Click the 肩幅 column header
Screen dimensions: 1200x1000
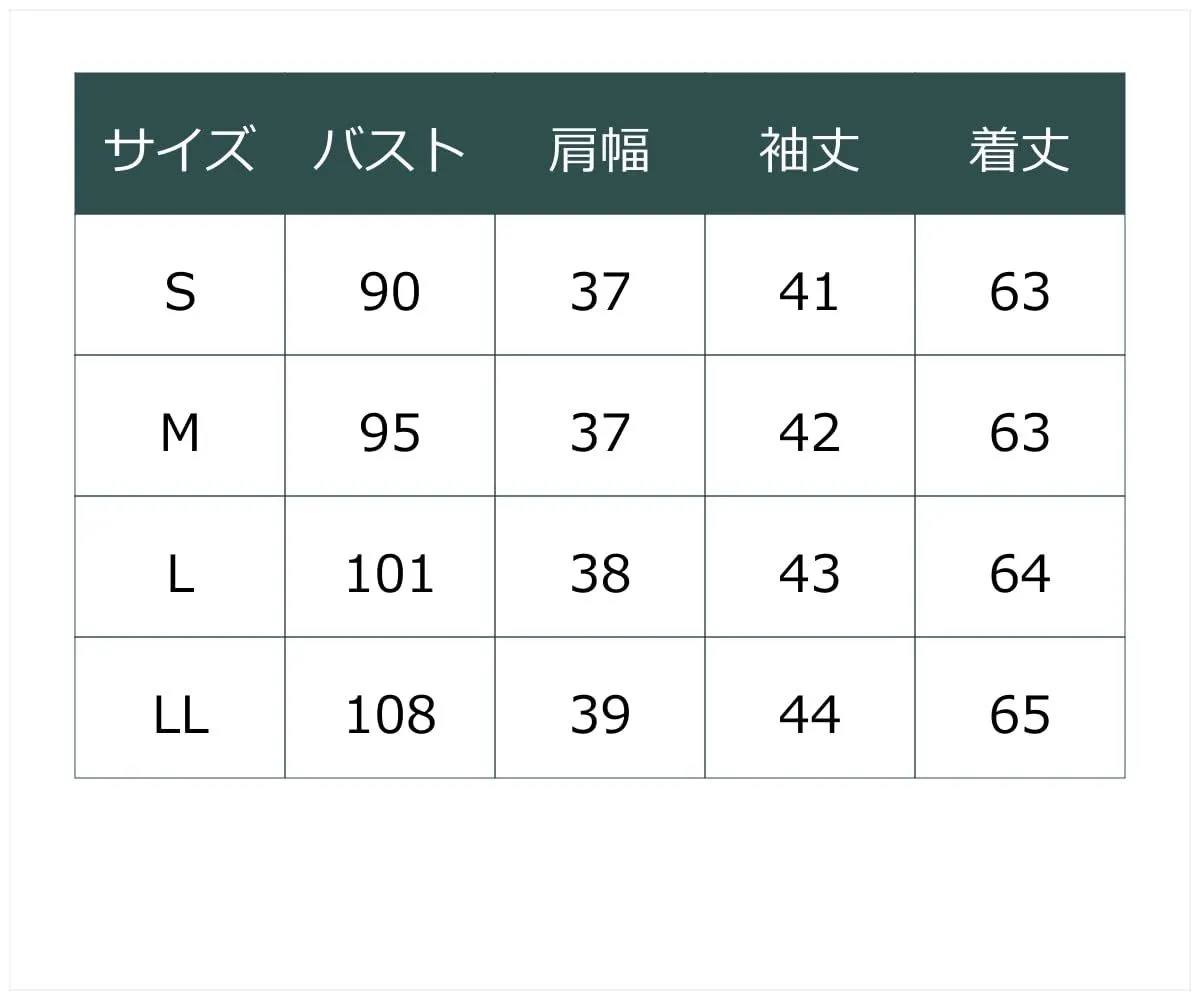tap(600, 150)
